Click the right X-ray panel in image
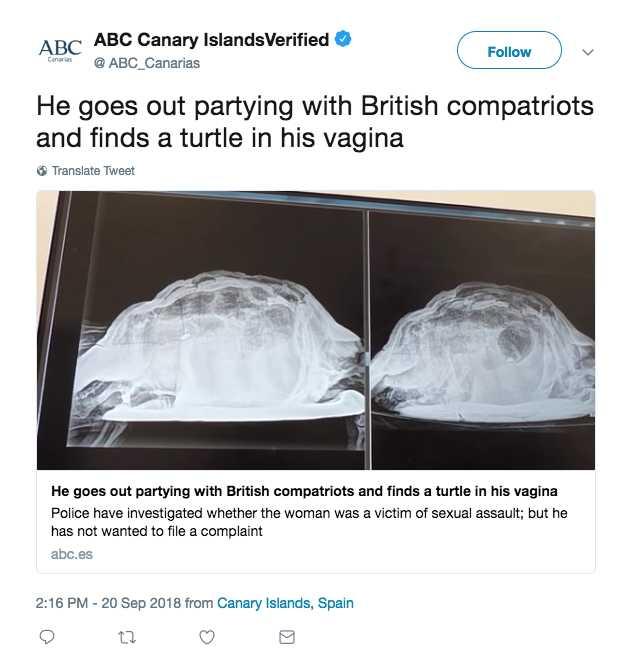 [x=483, y=341]
